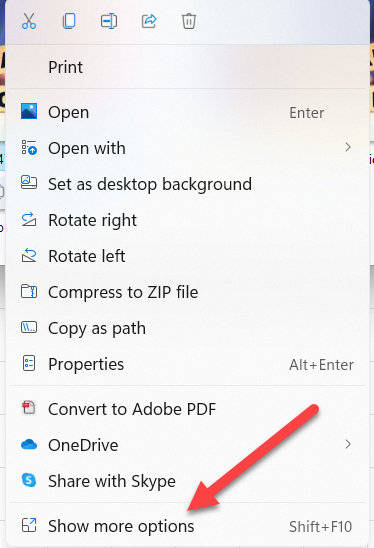The width and height of the screenshot is (374, 548).
Task: Expand the Open with submenu
Action: 187,148
